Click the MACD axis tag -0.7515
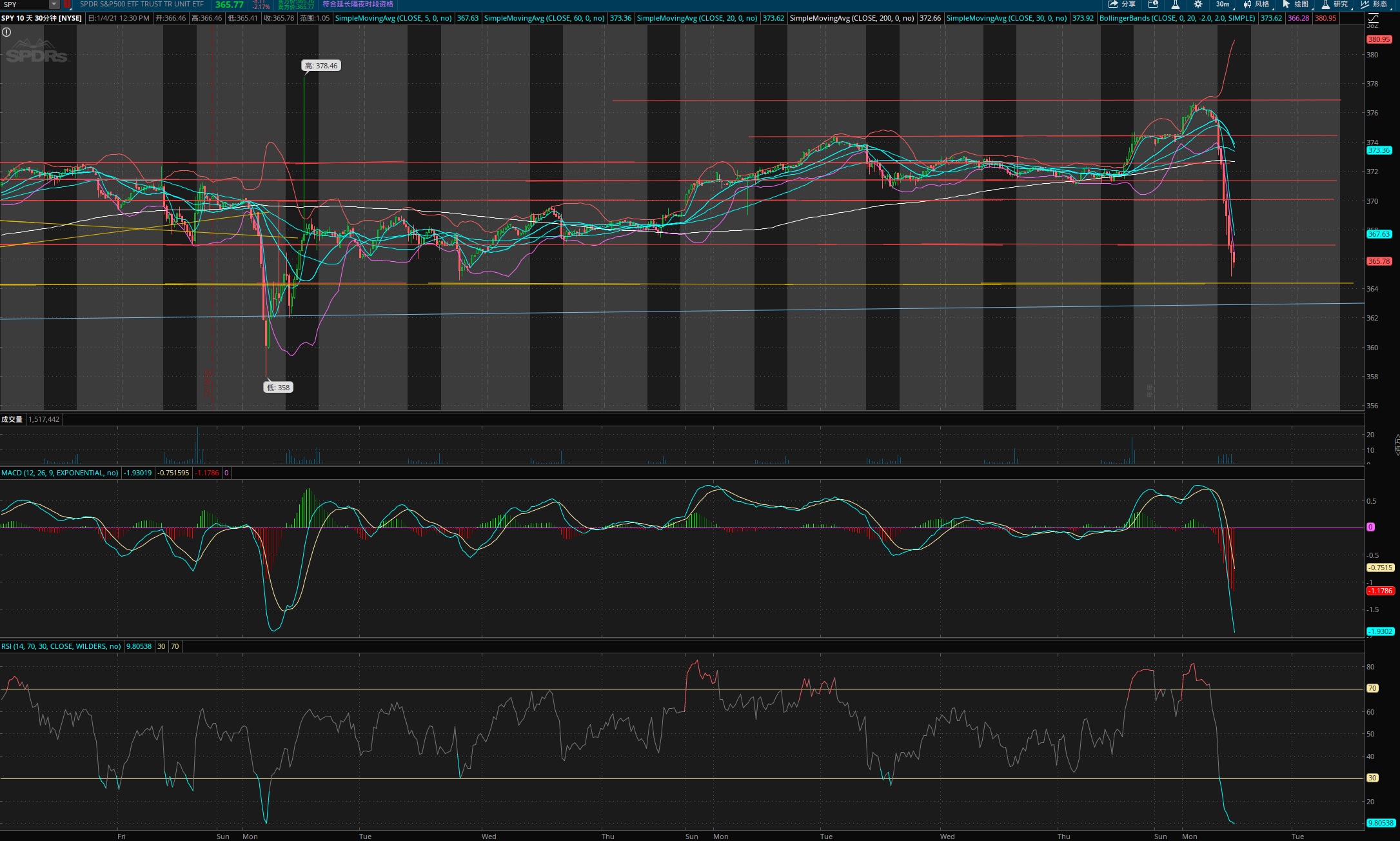Screen dimensions: 1400x841 click(x=1380, y=568)
